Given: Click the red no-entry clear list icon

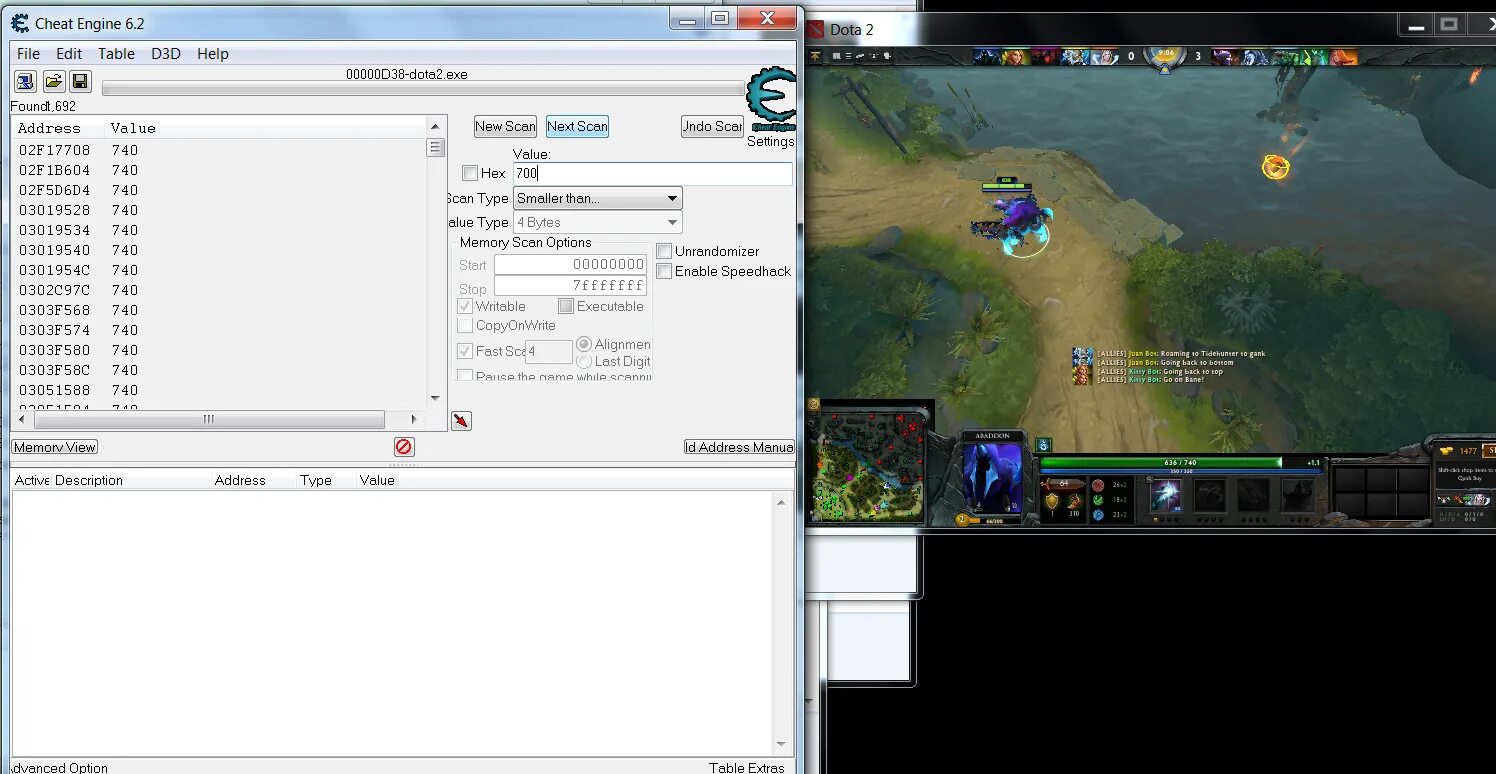Looking at the screenshot, I should point(404,447).
